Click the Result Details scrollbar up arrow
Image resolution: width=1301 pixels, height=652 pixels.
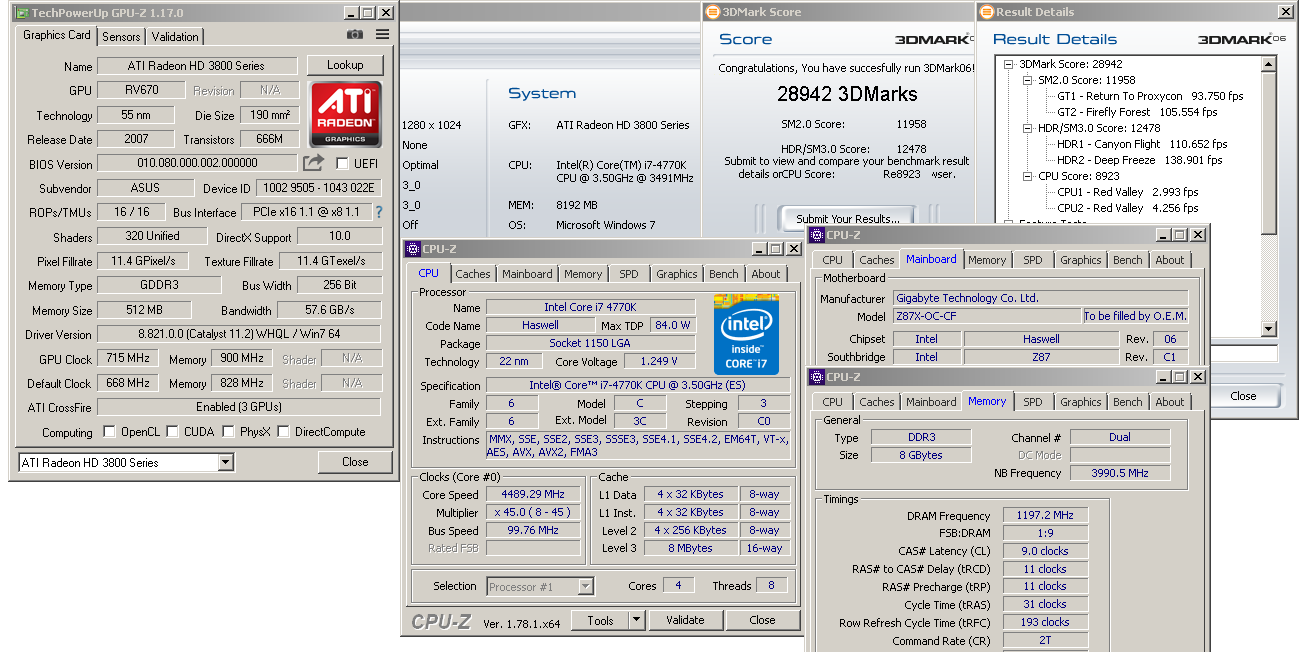click(x=1269, y=64)
